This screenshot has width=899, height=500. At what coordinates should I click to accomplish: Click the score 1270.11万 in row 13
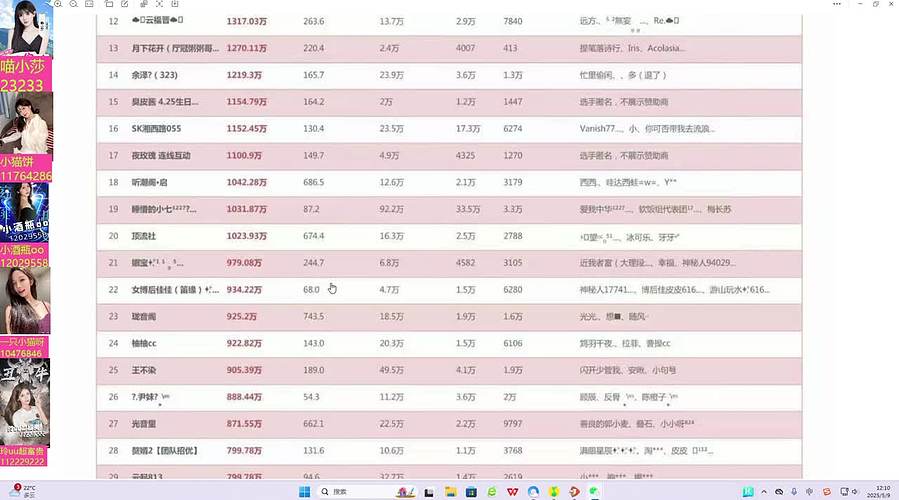[247, 48]
